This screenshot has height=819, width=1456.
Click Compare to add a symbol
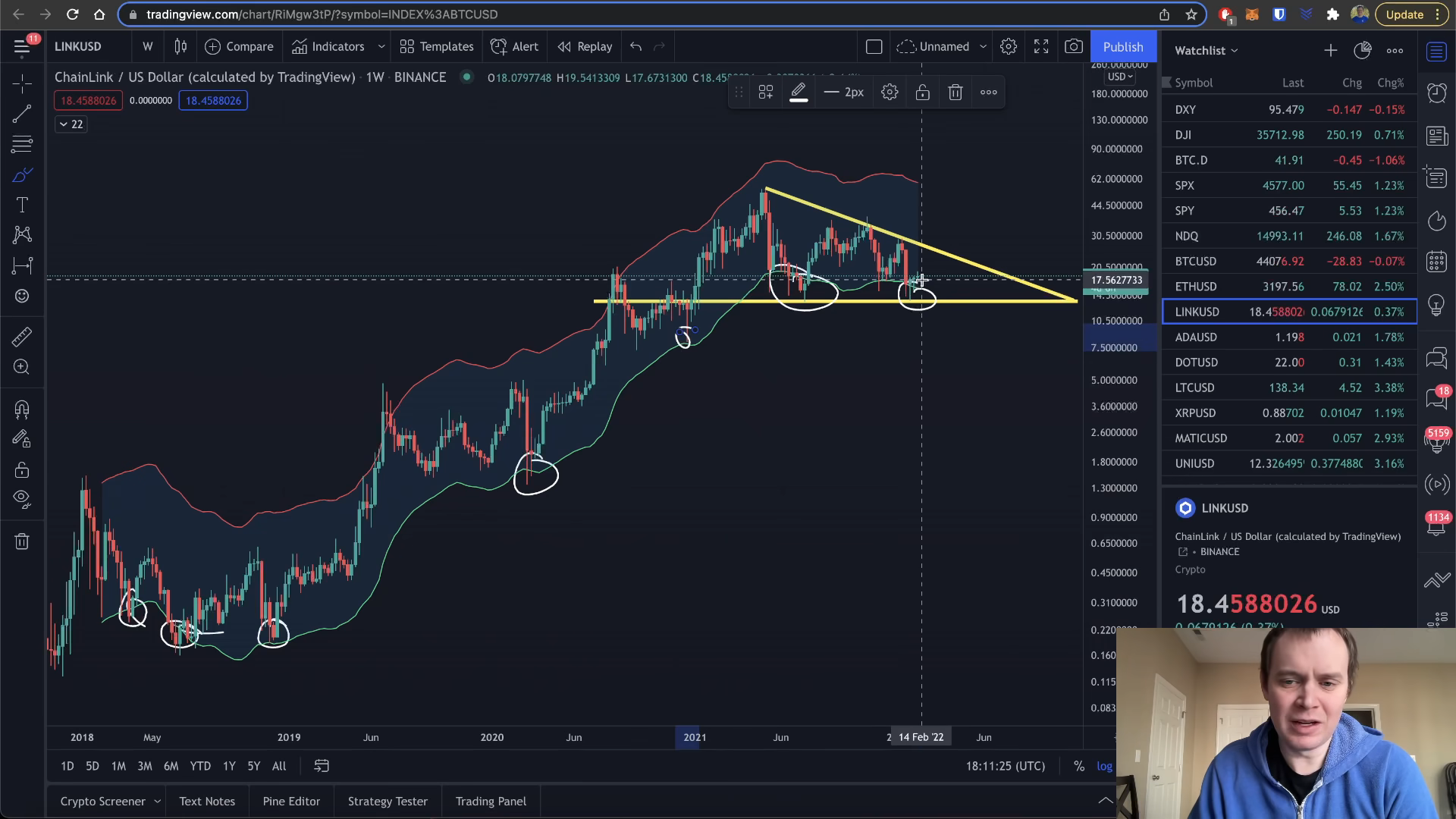[x=239, y=47]
